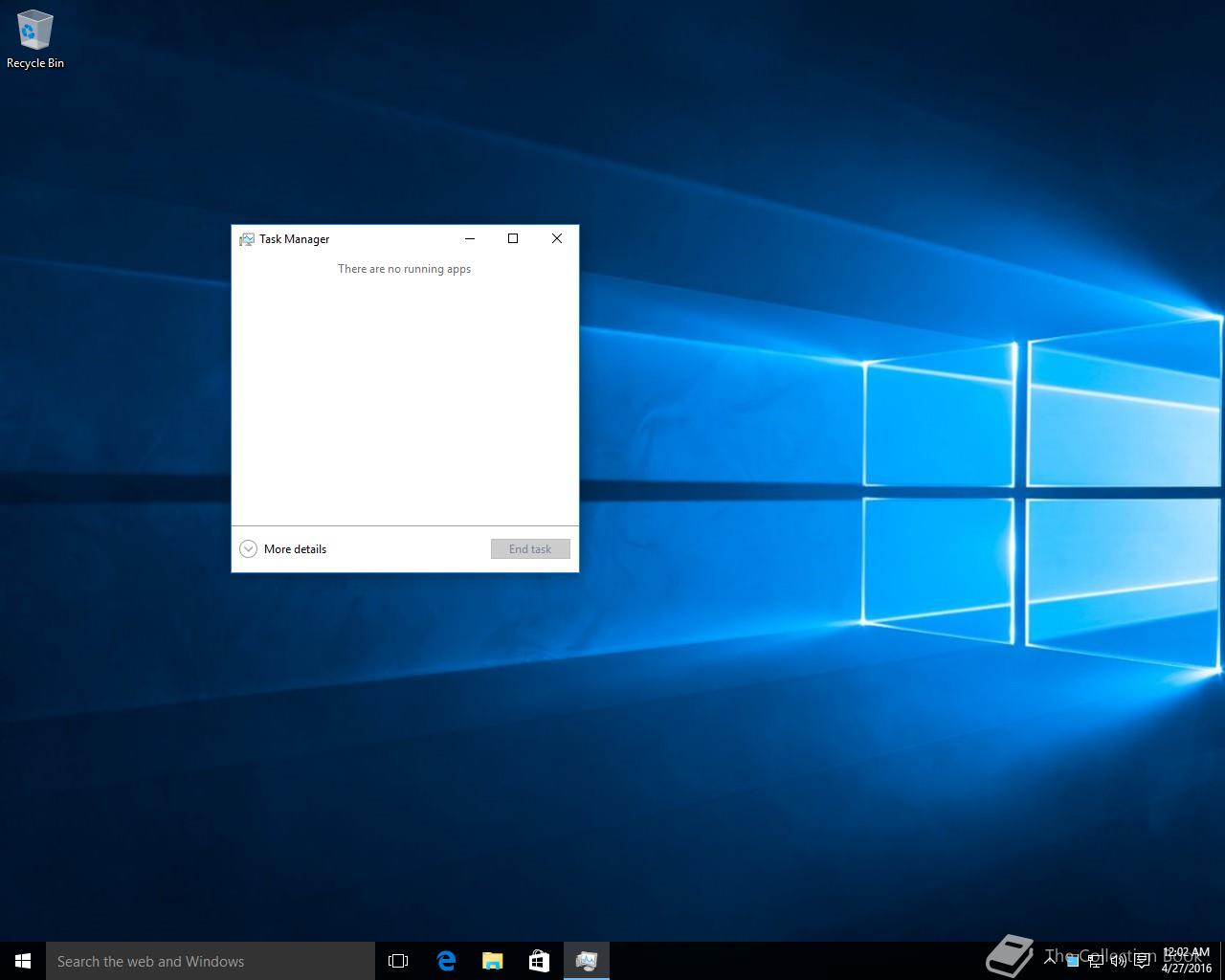Open the Action Center notifications

pos(1142,961)
